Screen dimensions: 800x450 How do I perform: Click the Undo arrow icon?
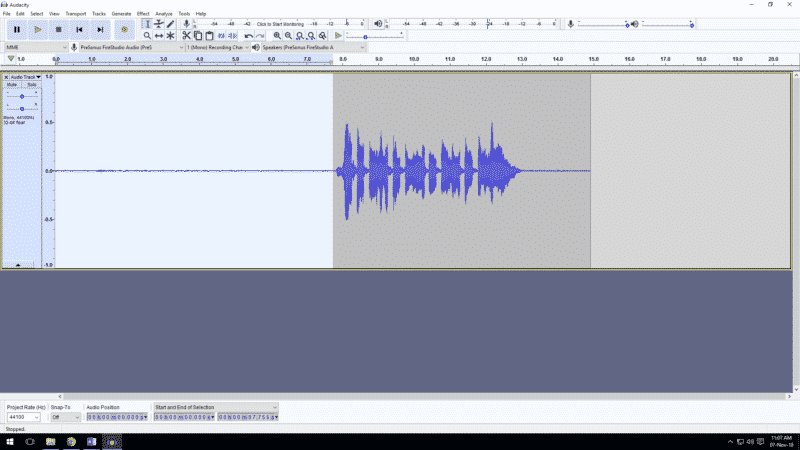point(249,35)
